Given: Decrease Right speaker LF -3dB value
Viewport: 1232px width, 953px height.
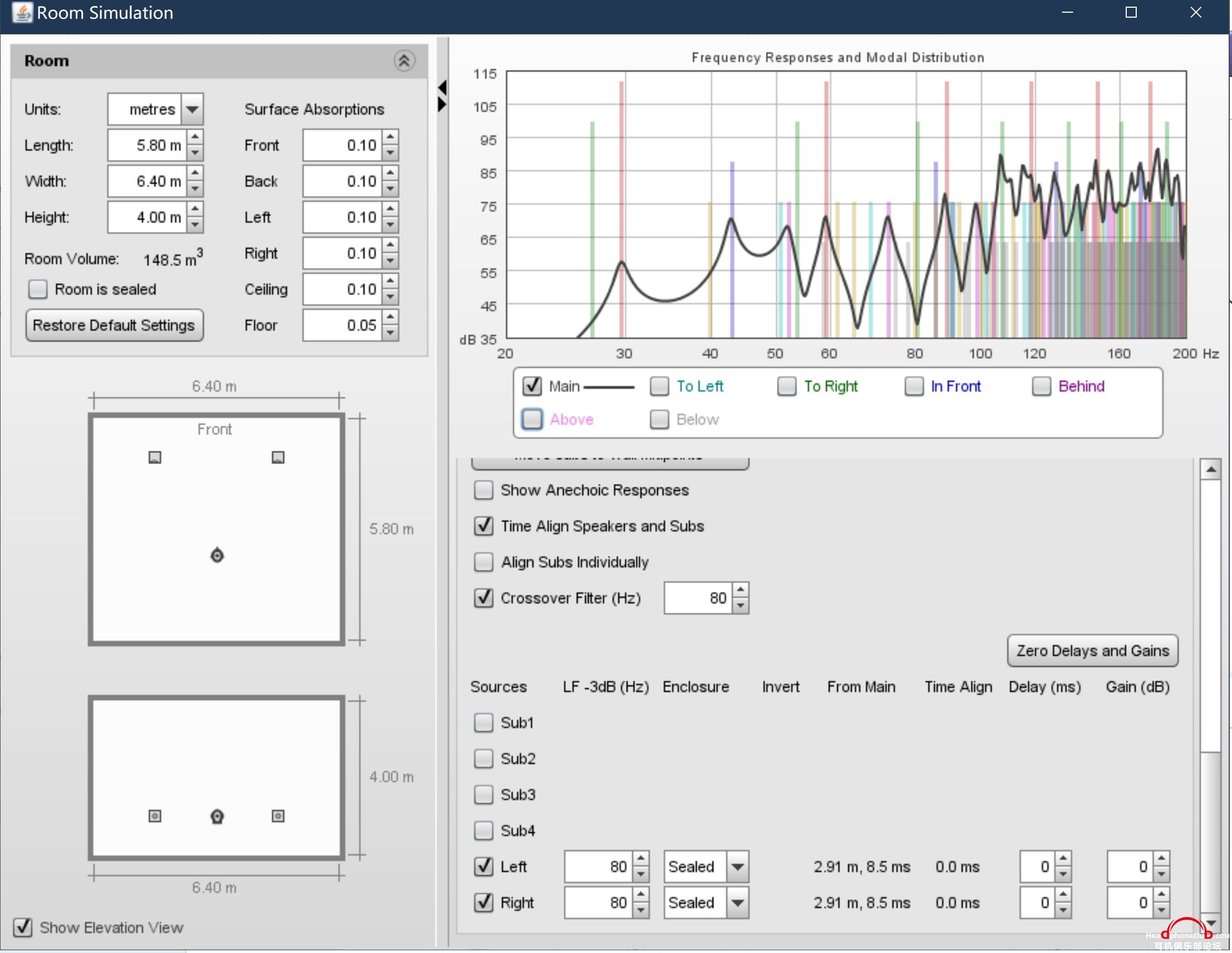Looking at the screenshot, I should 641,911.
